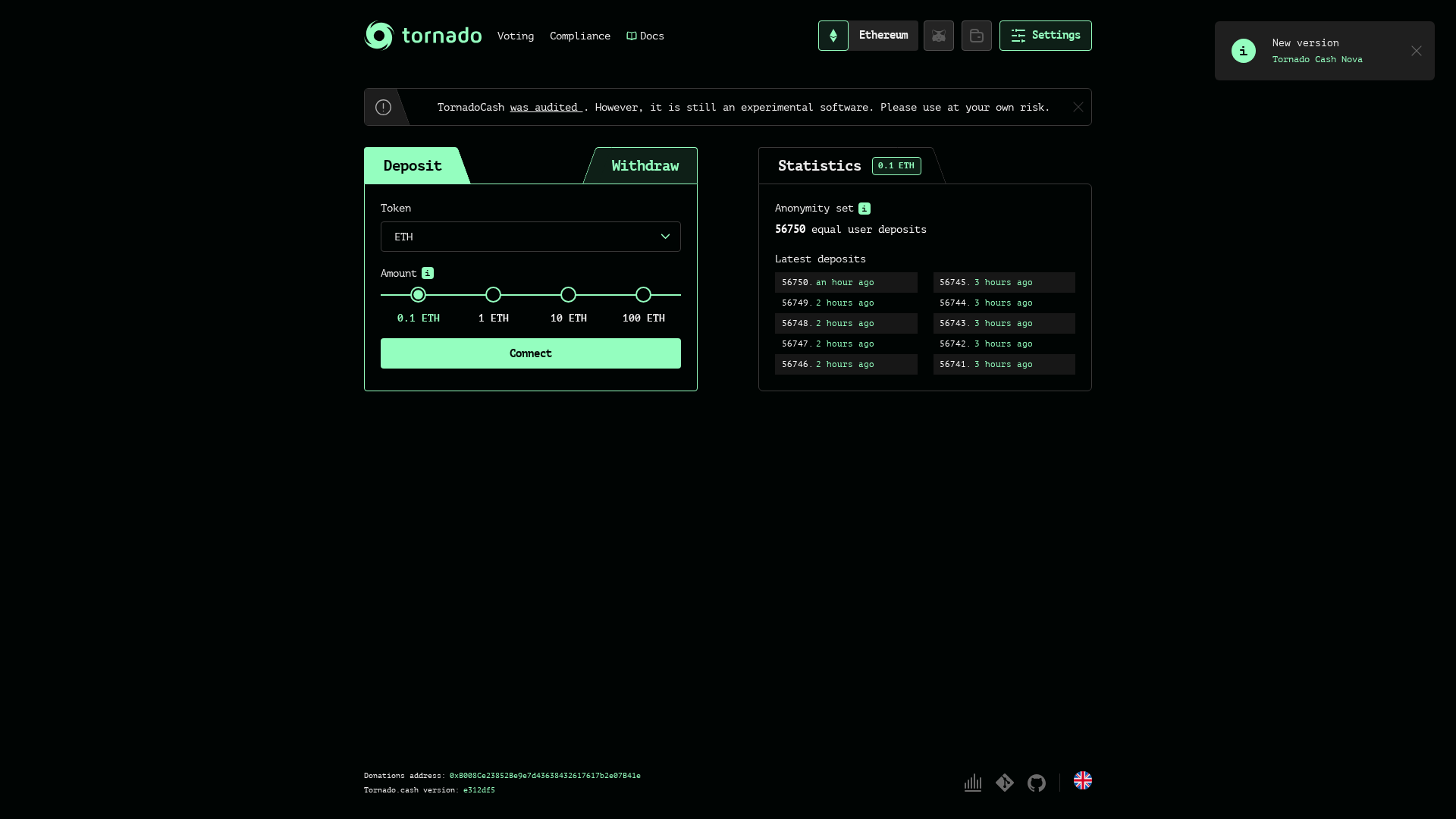Screen dimensions: 1456x819
Task: Click the Docs book icon
Action: (x=632, y=36)
